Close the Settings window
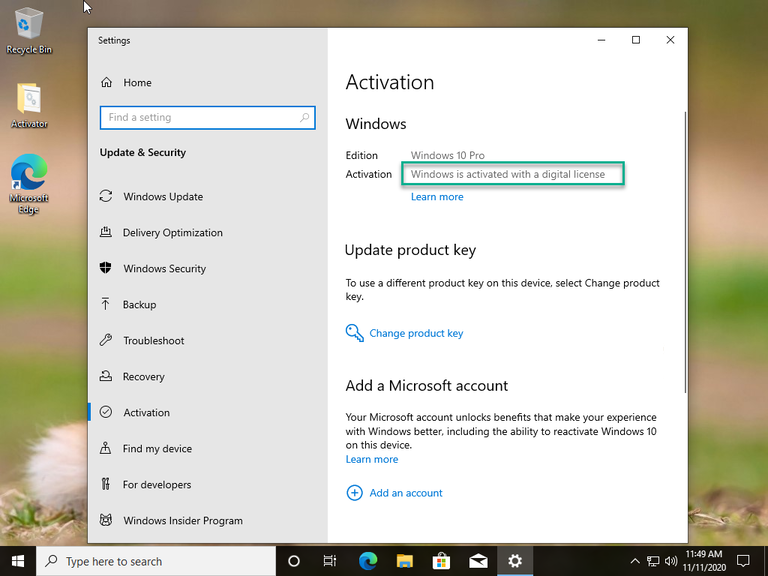The width and height of the screenshot is (768, 576). [x=671, y=40]
